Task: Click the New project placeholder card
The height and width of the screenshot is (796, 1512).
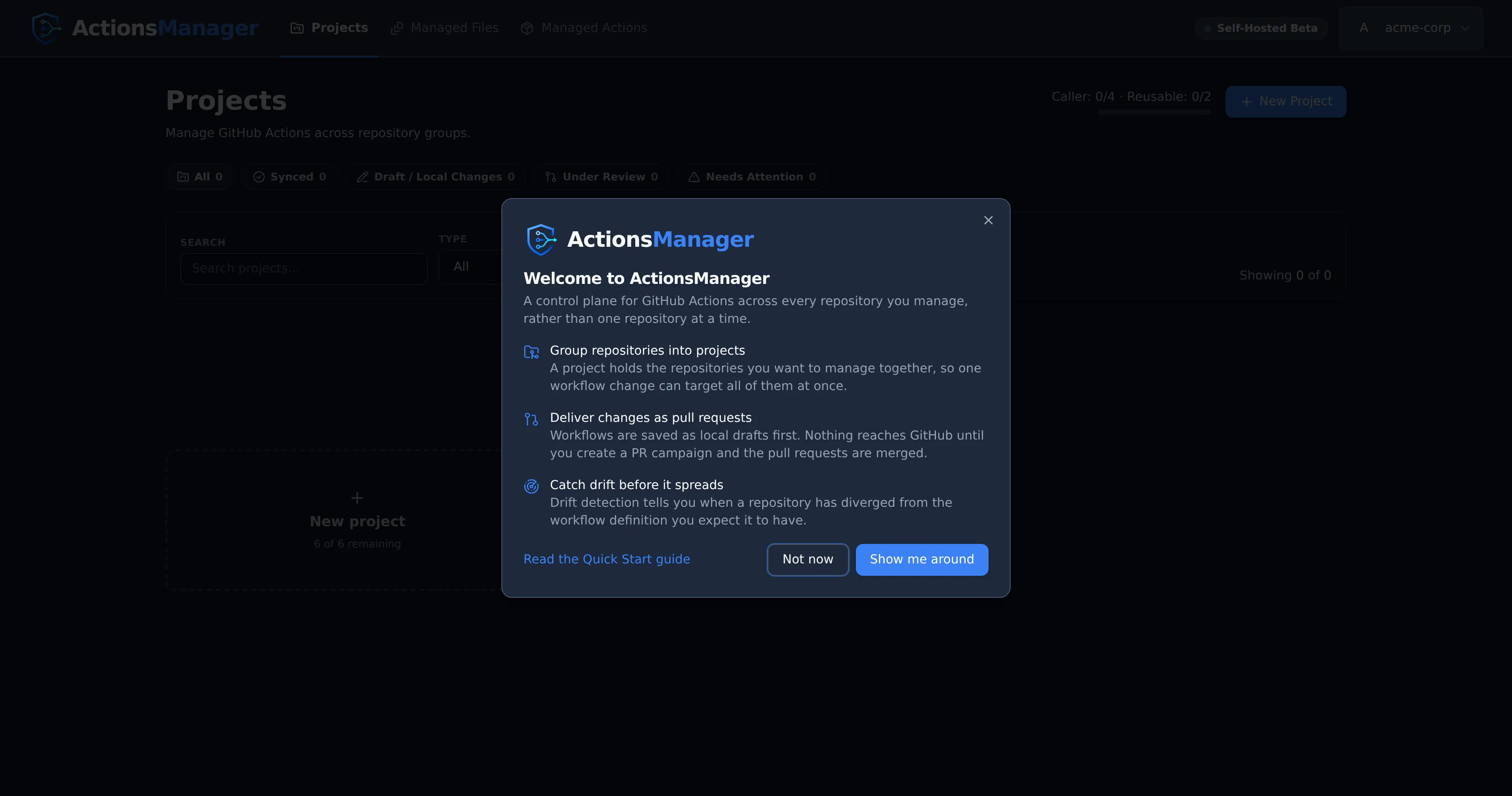Action: 334,520
